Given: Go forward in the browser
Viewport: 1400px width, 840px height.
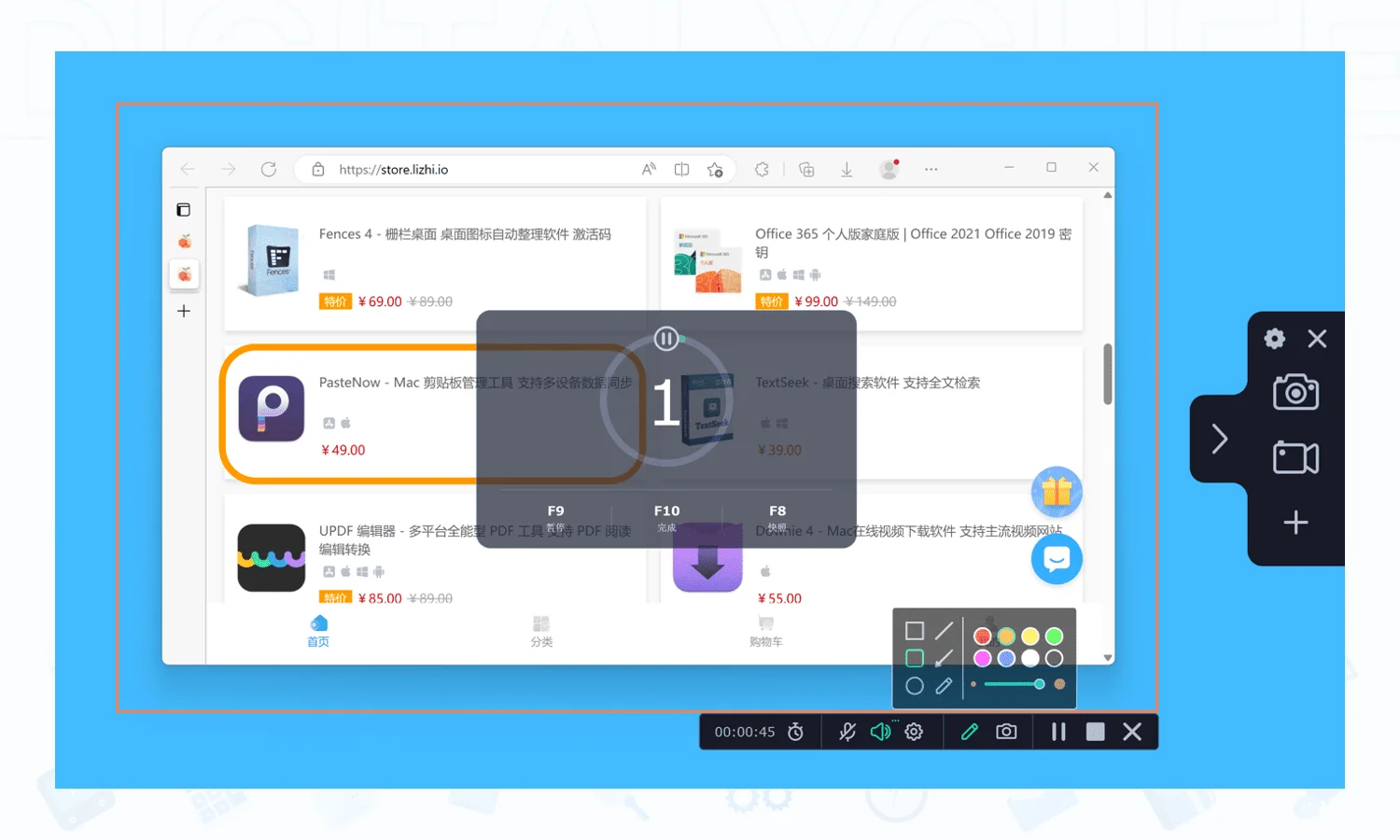Looking at the screenshot, I should pos(229,169).
